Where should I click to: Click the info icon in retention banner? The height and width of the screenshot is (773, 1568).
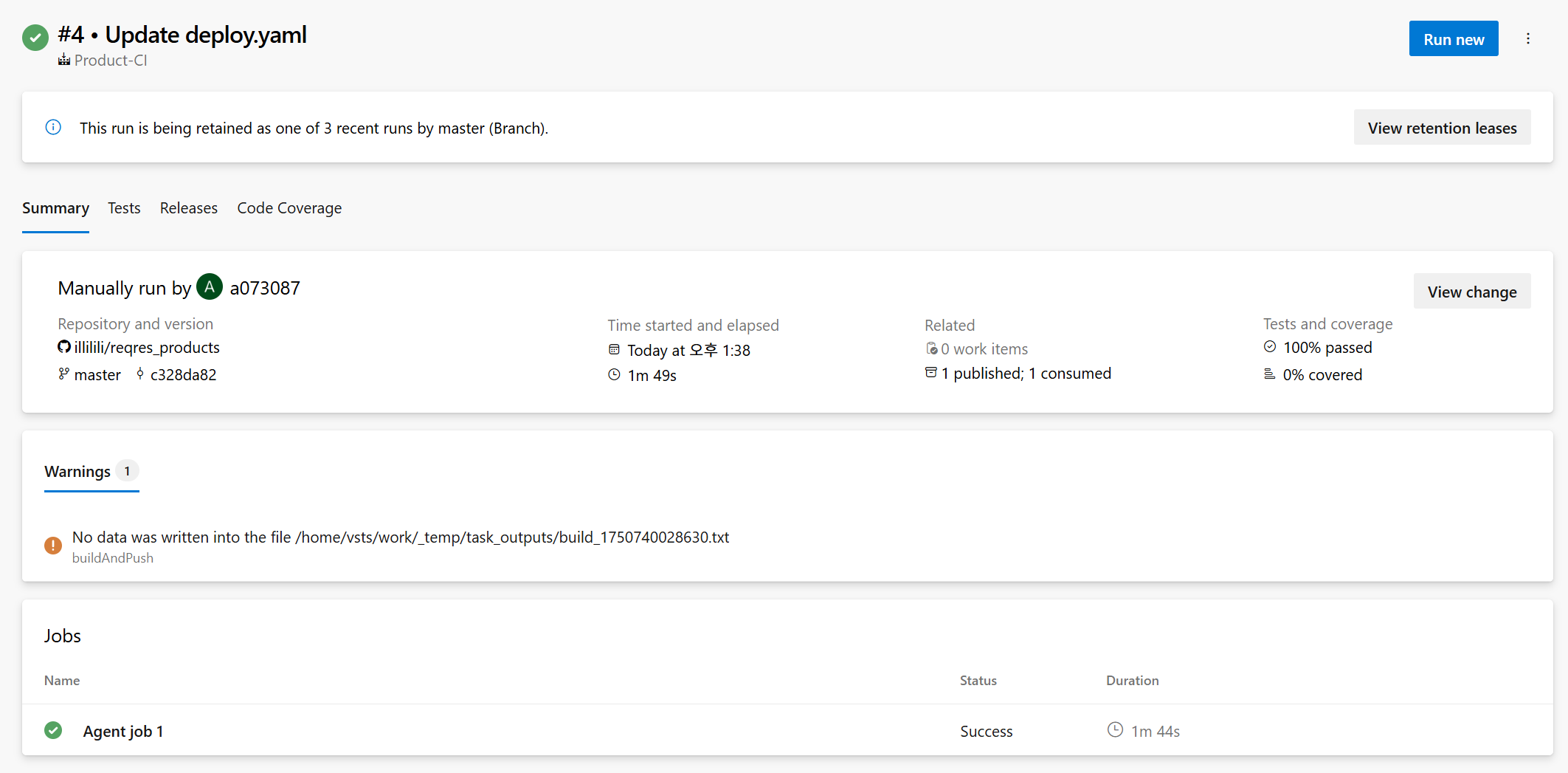coord(53,128)
